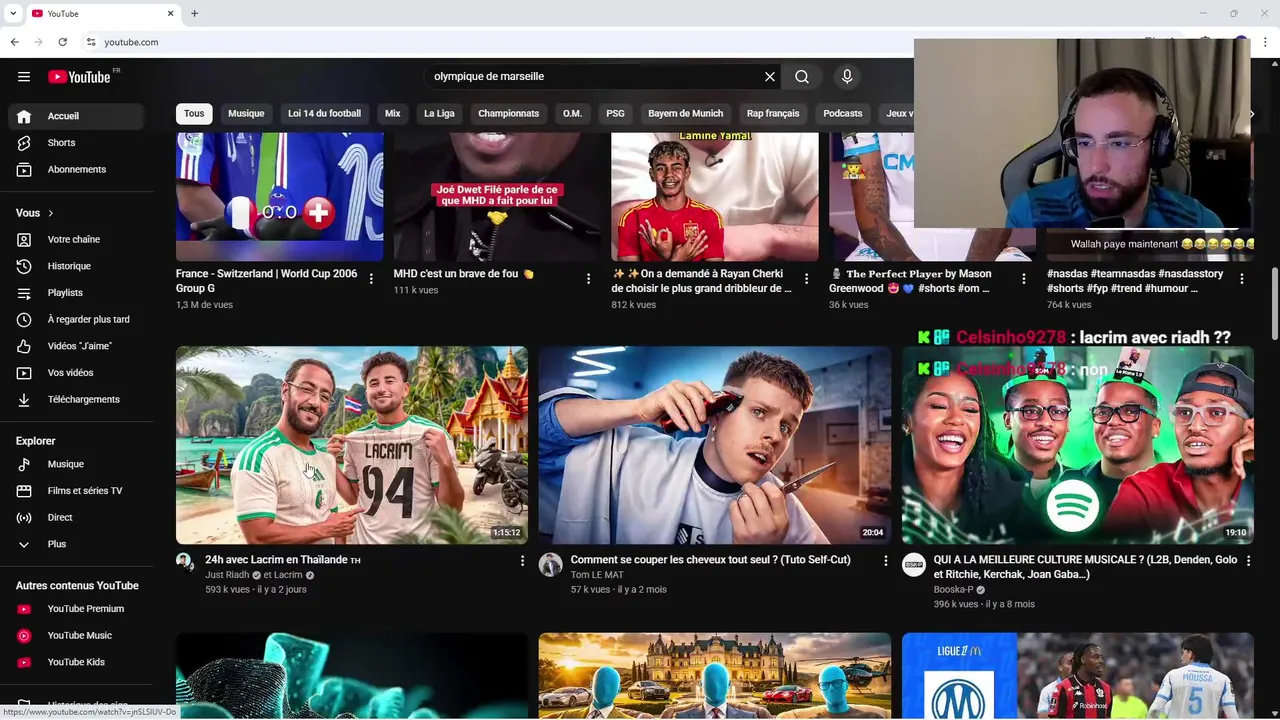
Task: Select the Musique filter chip
Action: point(246,114)
